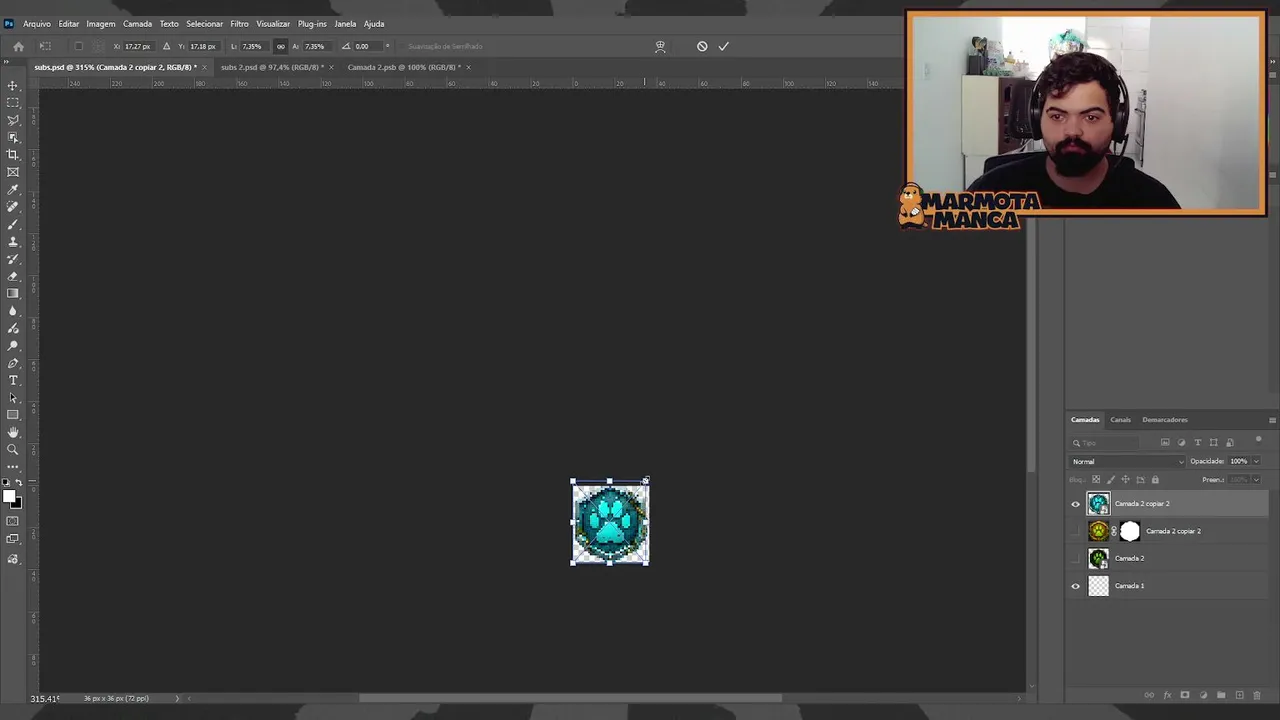Select the Rectangular Marquee tool
This screenshot has height=720, width=1280.
(13, 103)
